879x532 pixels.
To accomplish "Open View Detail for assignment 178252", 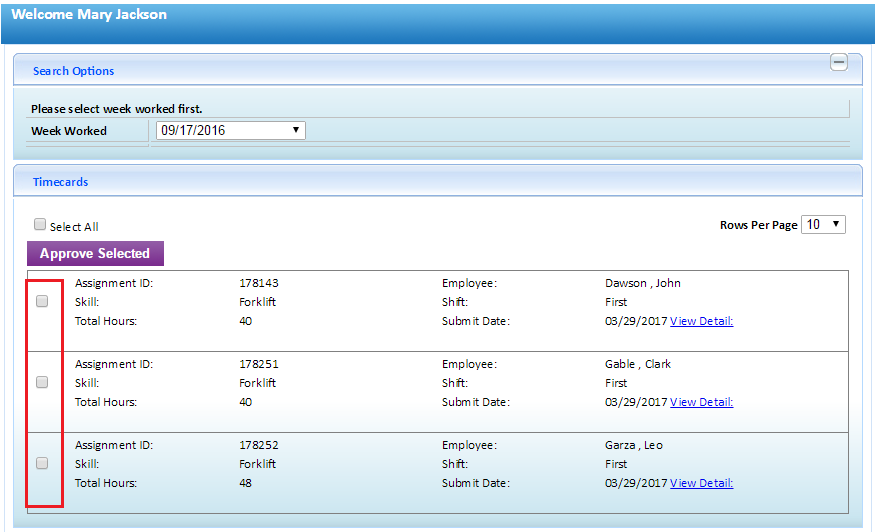I will point(701,483).
